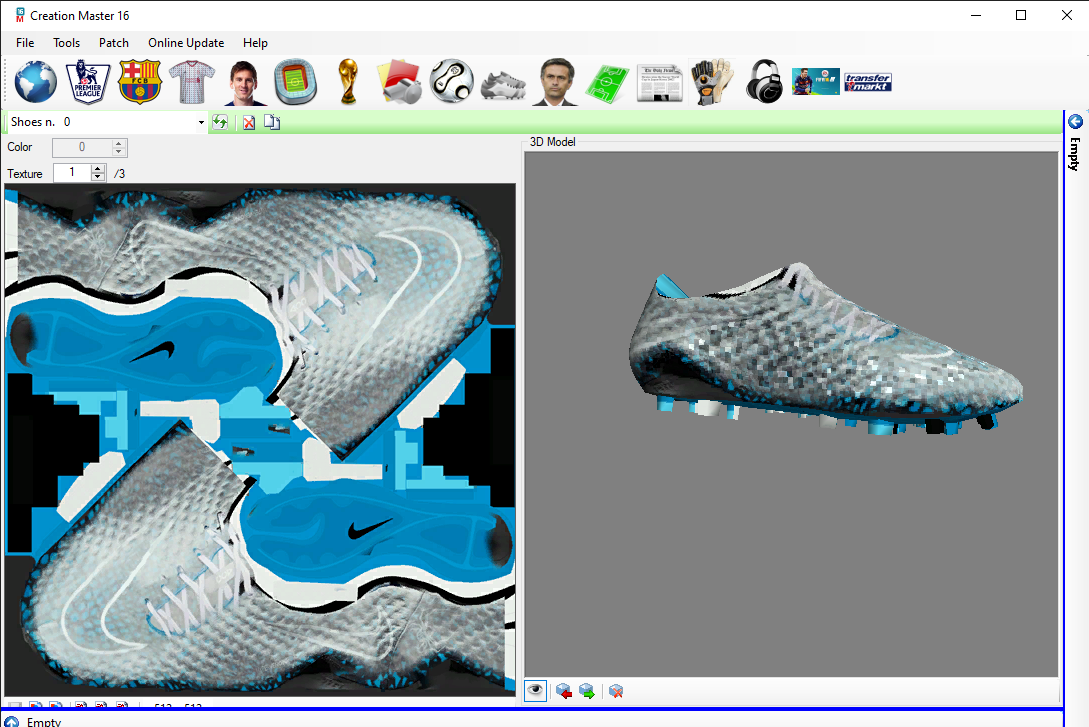Open the Shoes n. dropdown arrow
The height and width of the screenshot is (727, 1089).
pos(201,122)
